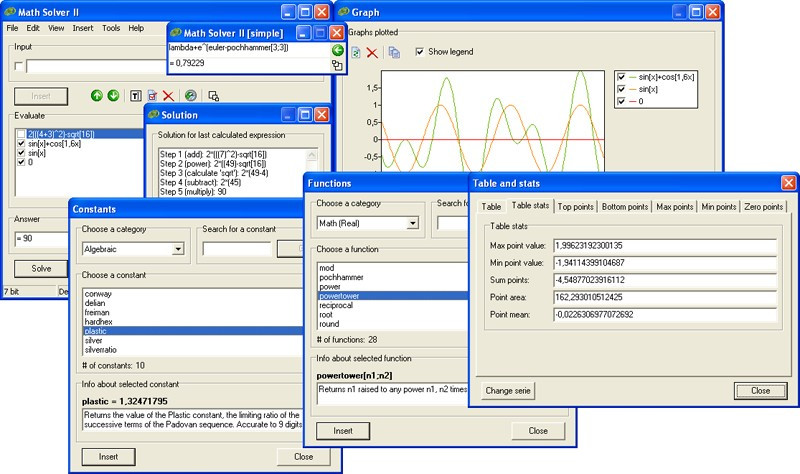This screenshot has width=800, height=474.
Task: Select the pochhammer function in the list
Action: tap(393, 277)
